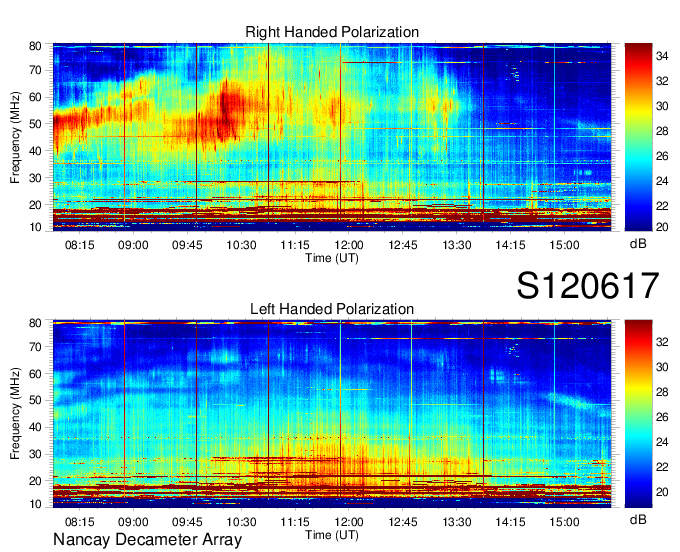Click the Time (UT) label under the lower plot

(332, 535)
